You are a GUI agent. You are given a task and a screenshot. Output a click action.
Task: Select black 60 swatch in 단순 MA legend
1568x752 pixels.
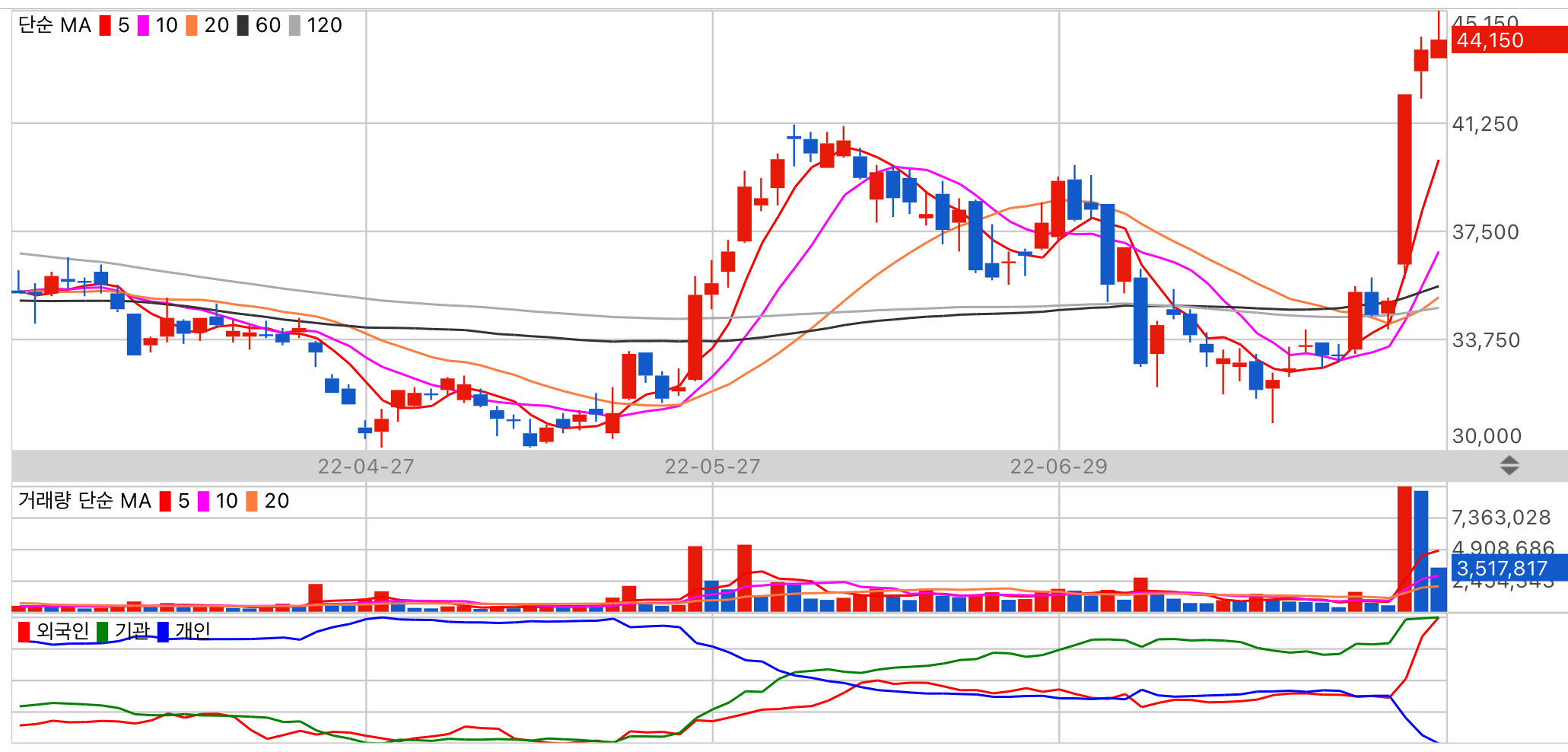(x=243, y=26)
